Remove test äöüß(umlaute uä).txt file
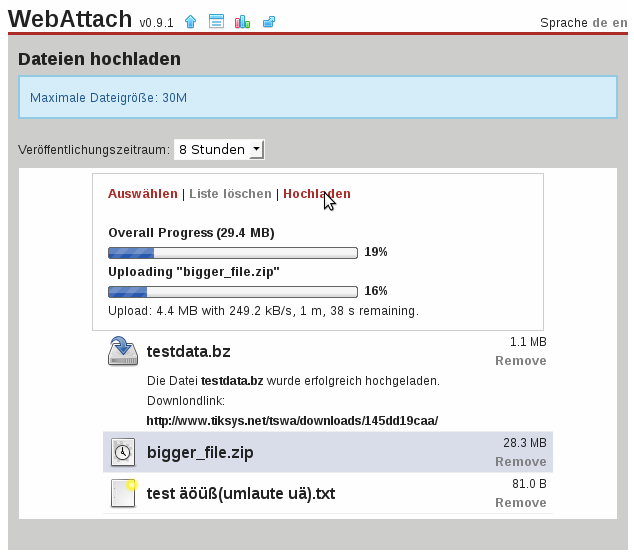634x557 pixels. point(521,502)
